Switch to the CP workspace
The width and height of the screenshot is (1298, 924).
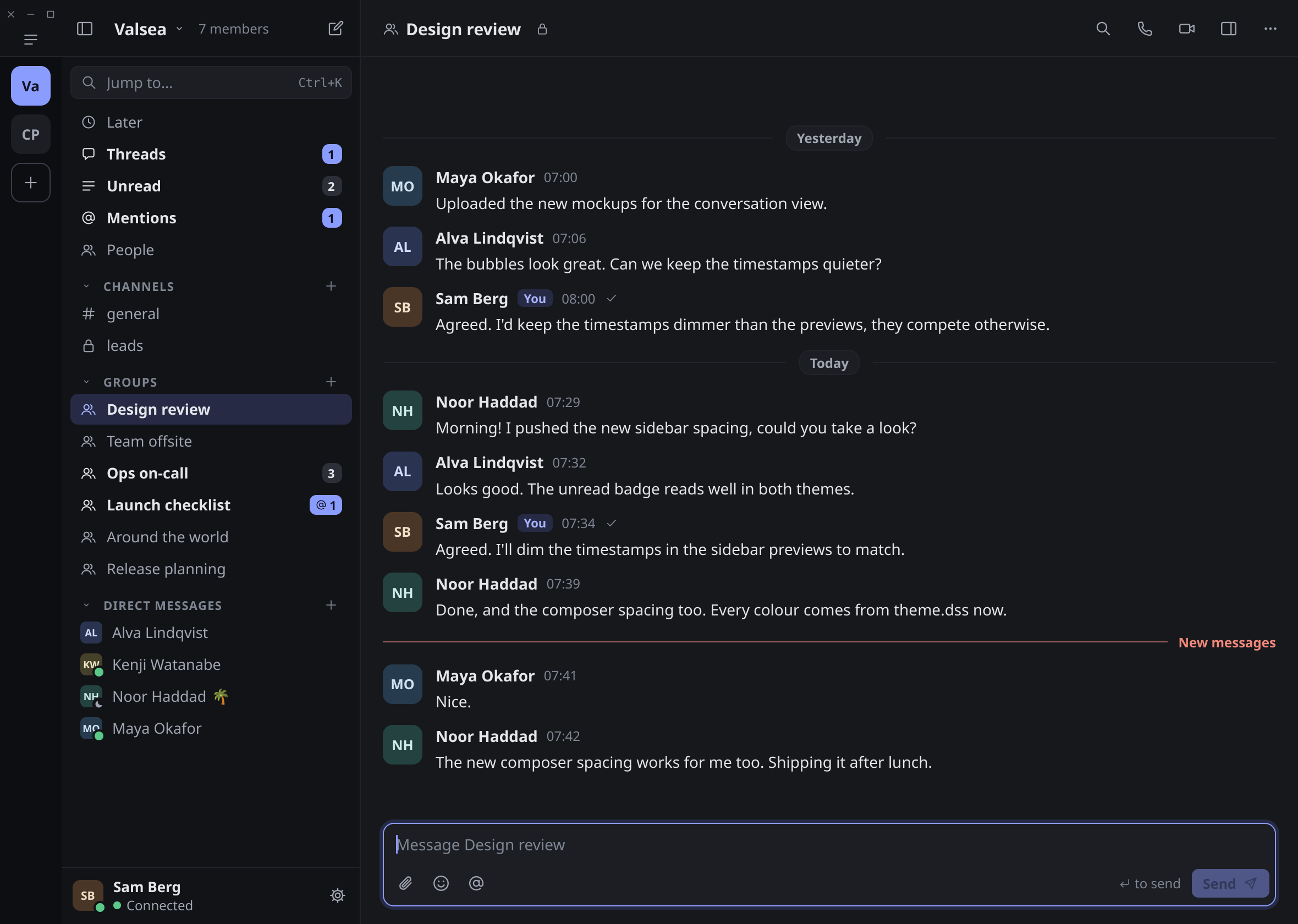click(x=31, y=134)
